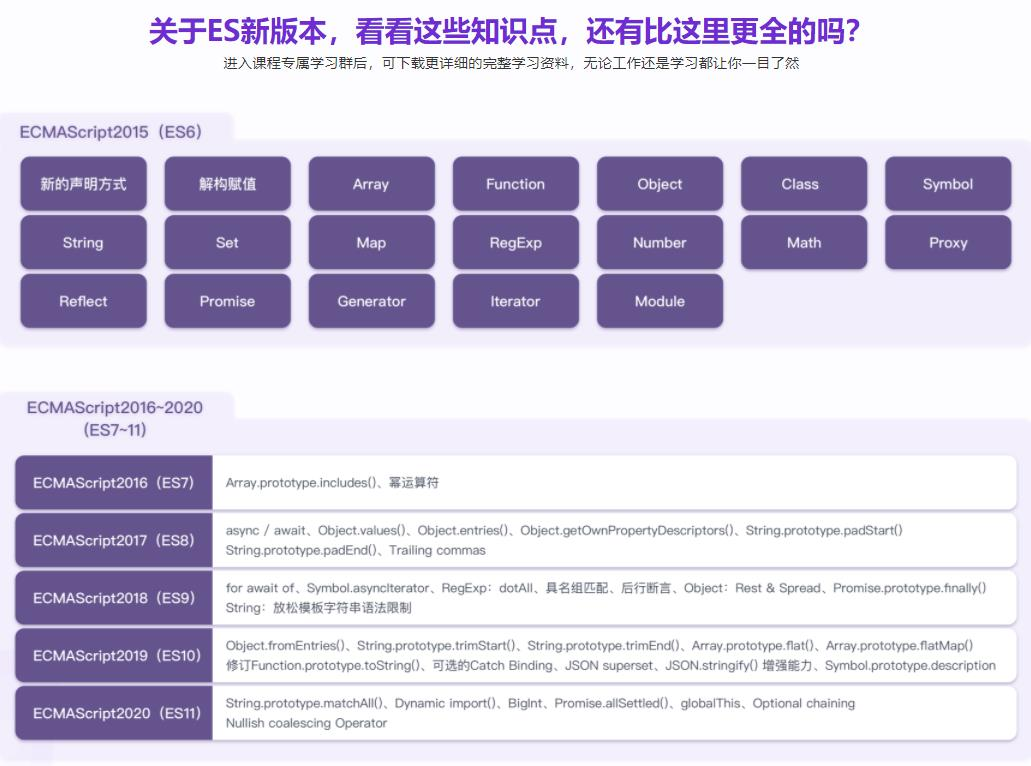This screenshot has height=766, width=1031.
Task: Switch to the ECMAScript2016~2020 section tab
Action: tap(115, 418)
